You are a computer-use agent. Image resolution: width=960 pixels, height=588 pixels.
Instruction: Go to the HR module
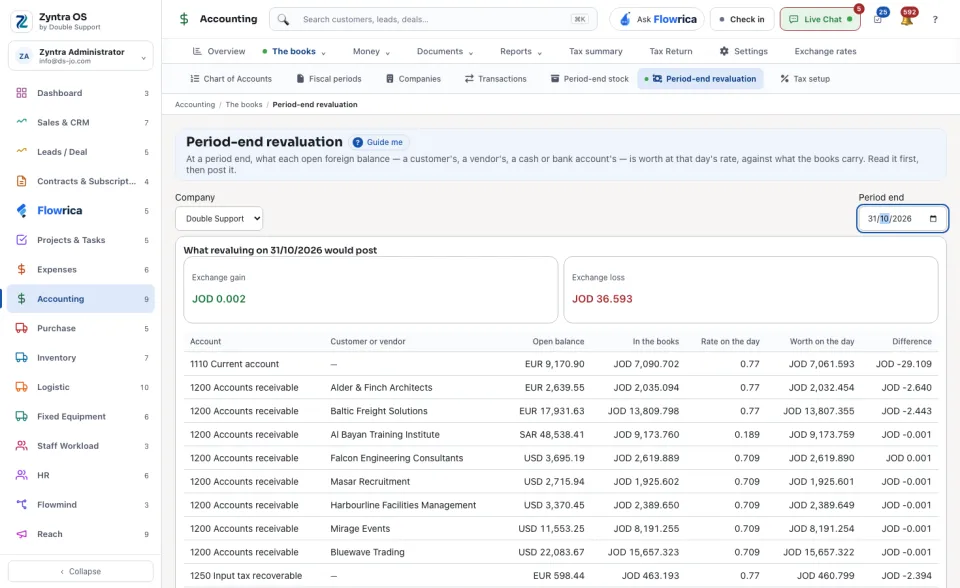[81, 475]
